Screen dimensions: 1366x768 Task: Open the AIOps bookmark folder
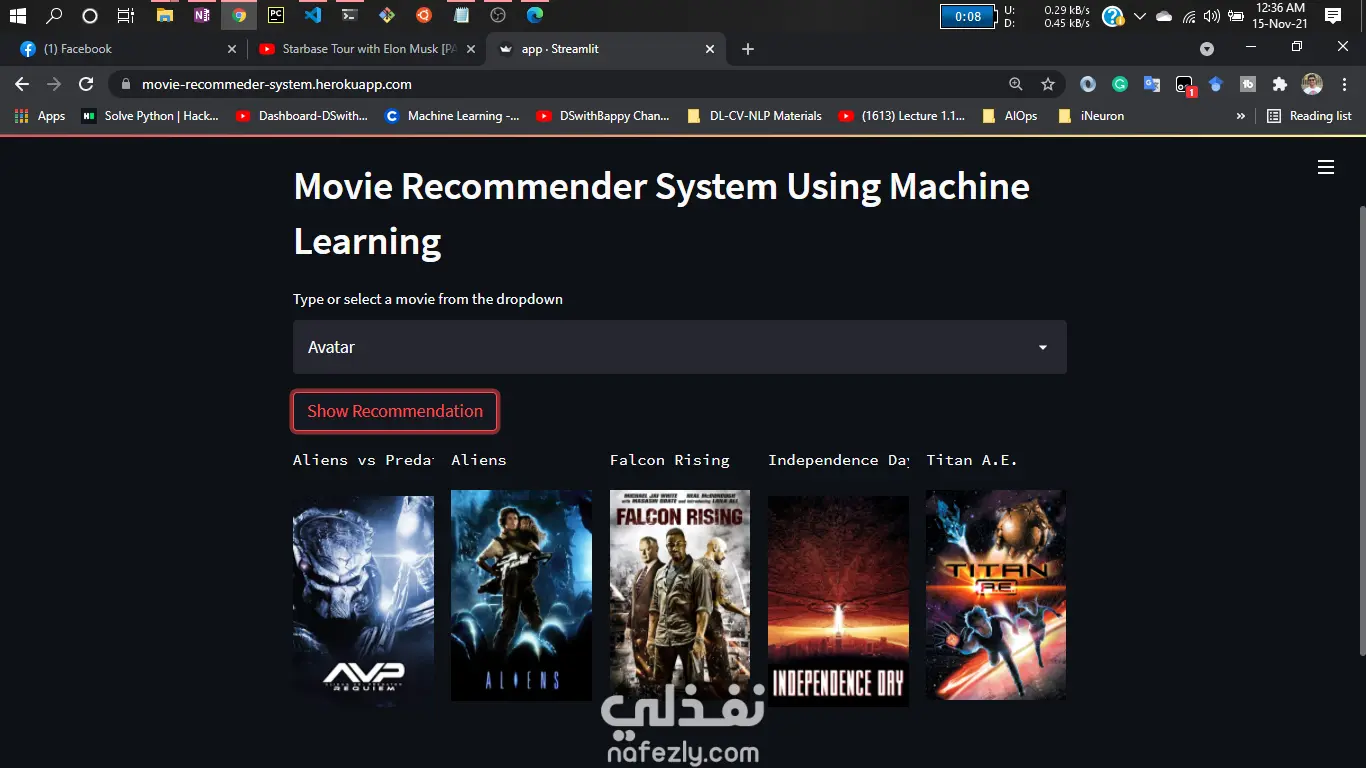point(1010,116)
